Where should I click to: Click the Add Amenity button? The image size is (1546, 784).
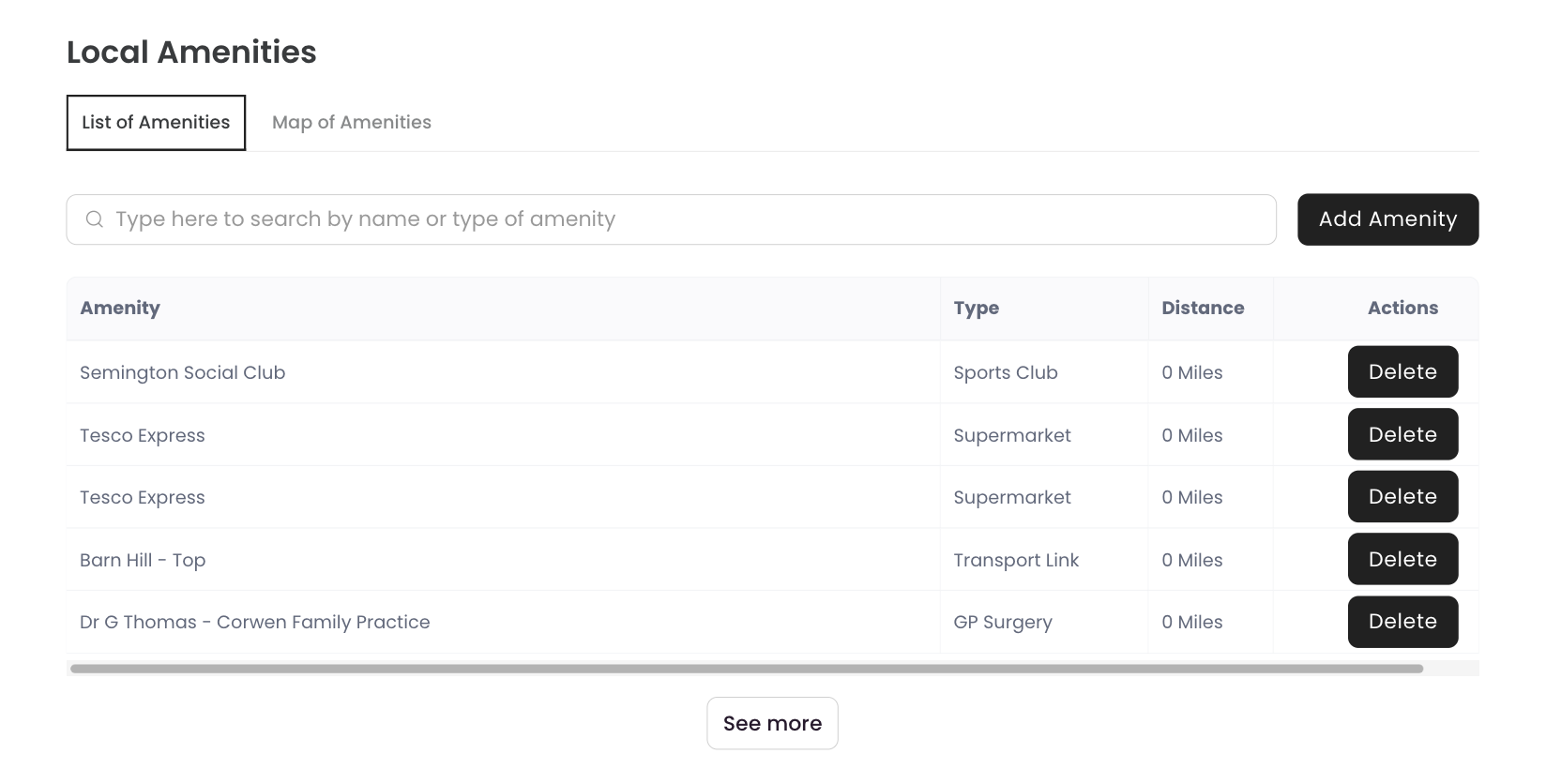pos(1387,219)
